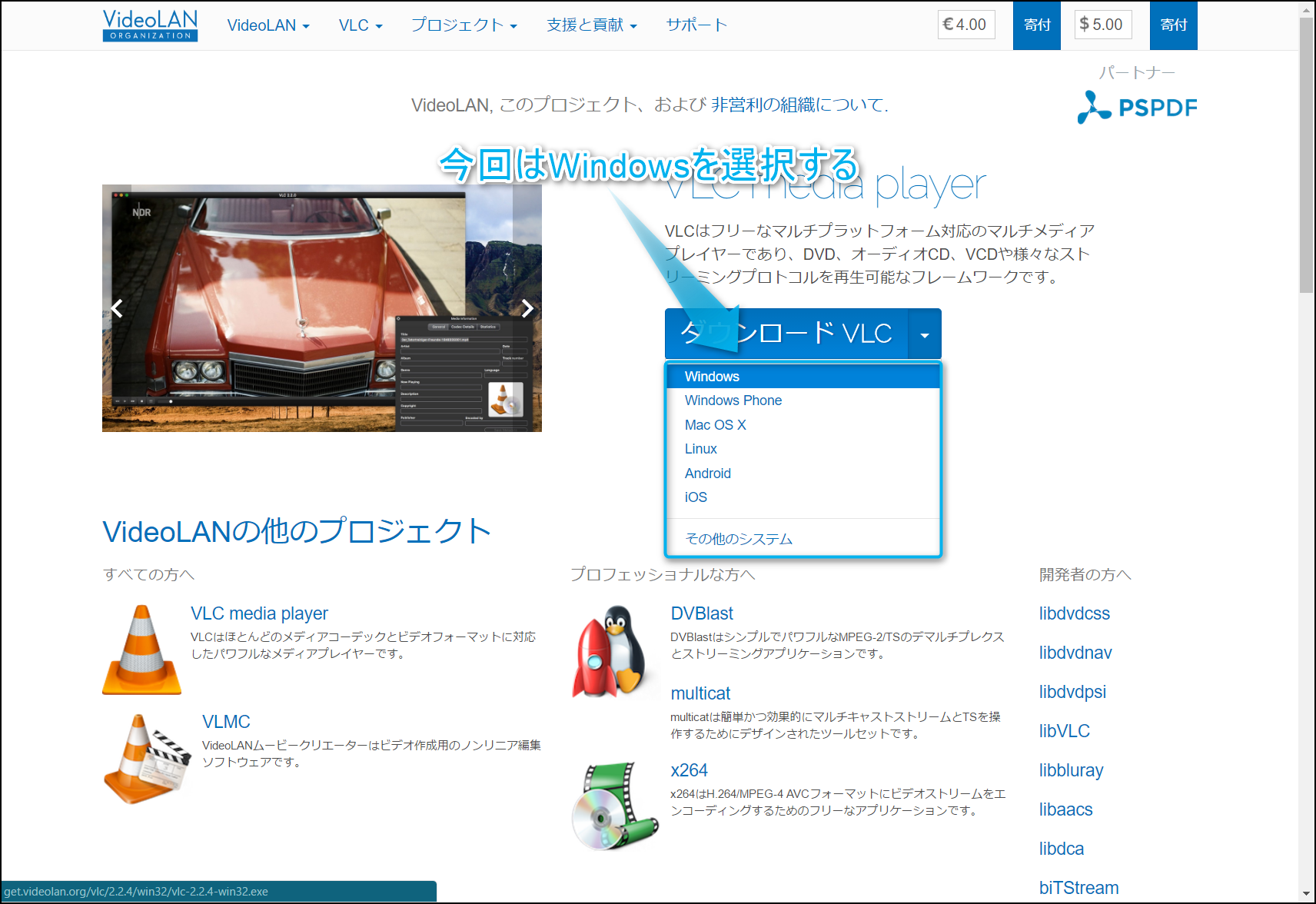Viewport: 1316px width, 904px height.
Task: Click the サポート navigation link
Action: coord(696,25)
